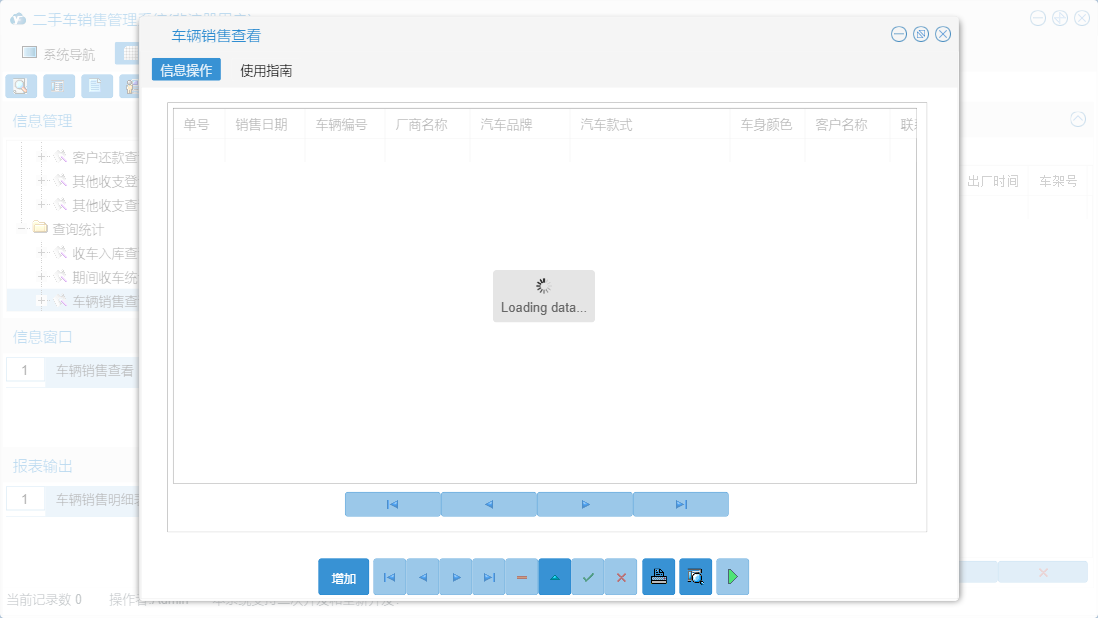Select the 信息操作 tab

(x=186, y=71)
